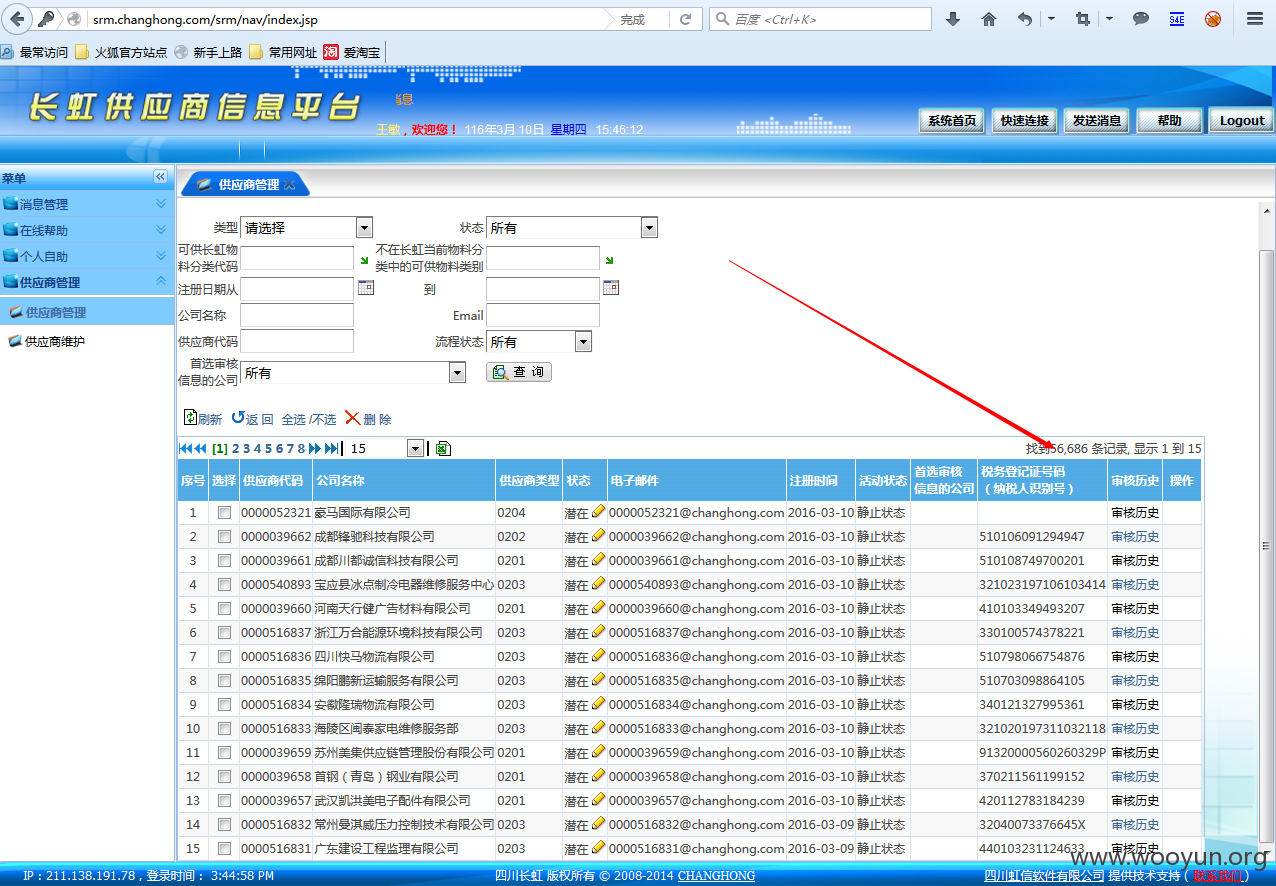Image resolution: width=1276 pixels, height=886 pixels.
Task: Click the 系统首页 button
Action: point(952,121)
